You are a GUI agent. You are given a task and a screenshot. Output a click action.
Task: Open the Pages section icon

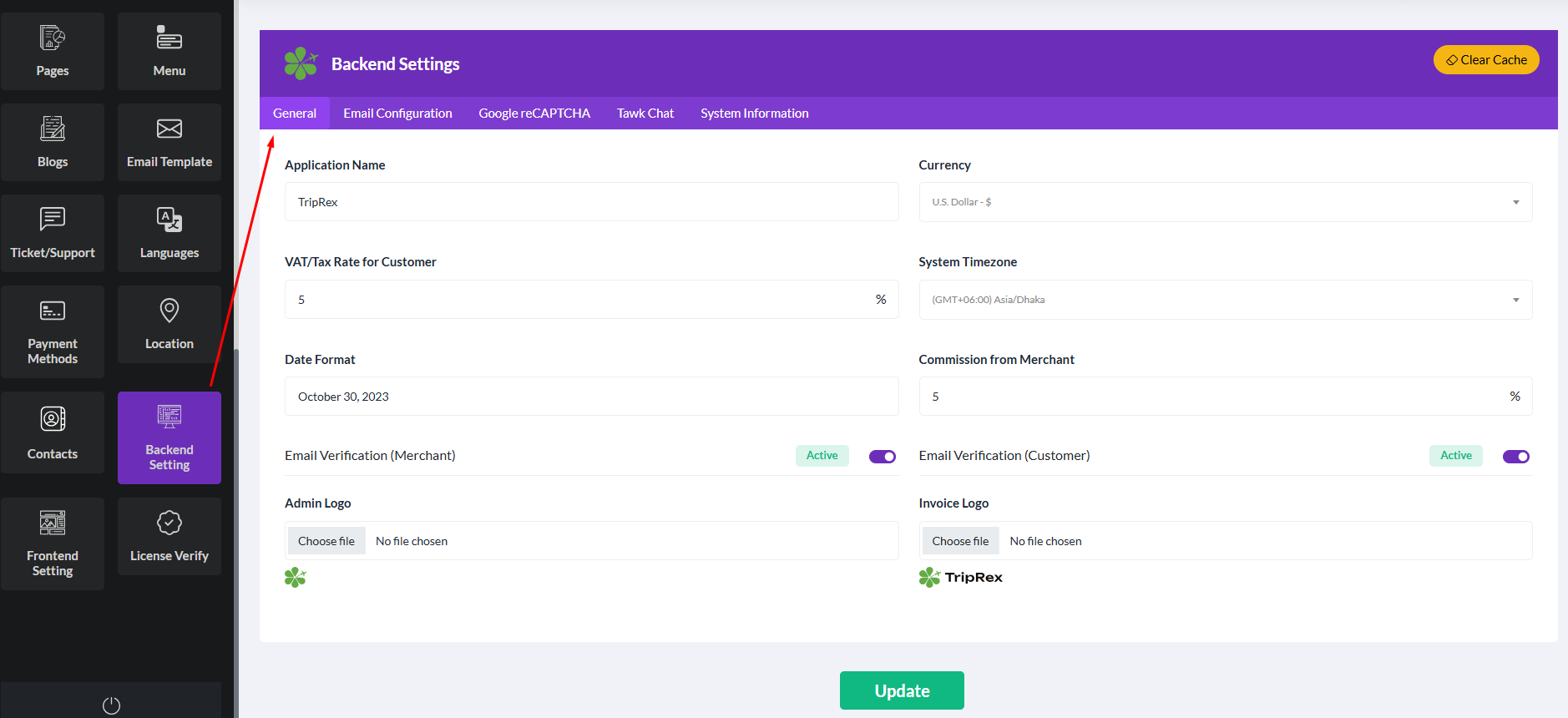(53, 38)
